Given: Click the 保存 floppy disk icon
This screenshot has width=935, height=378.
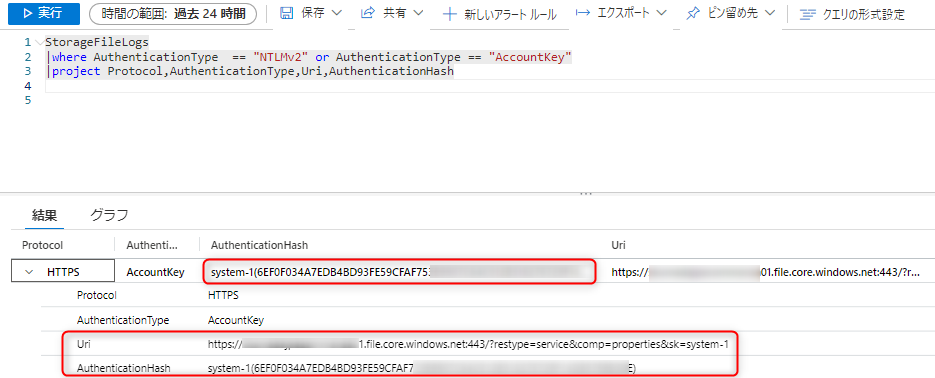Looking at the screenshot, I should click(286, 13).
